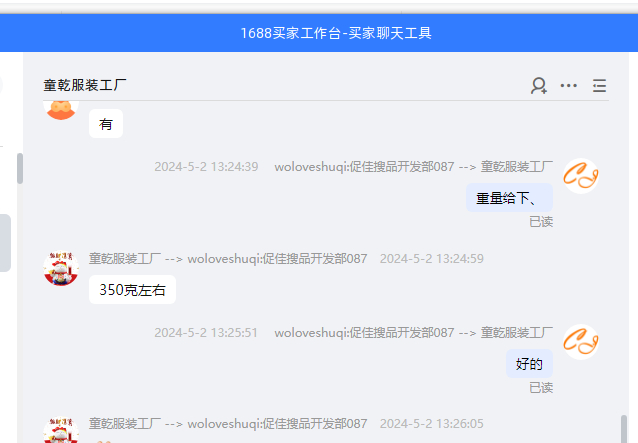This screenshot has height=443, width=638.
Task: Open the list panel icon in chat header
Action: point(599,86)
